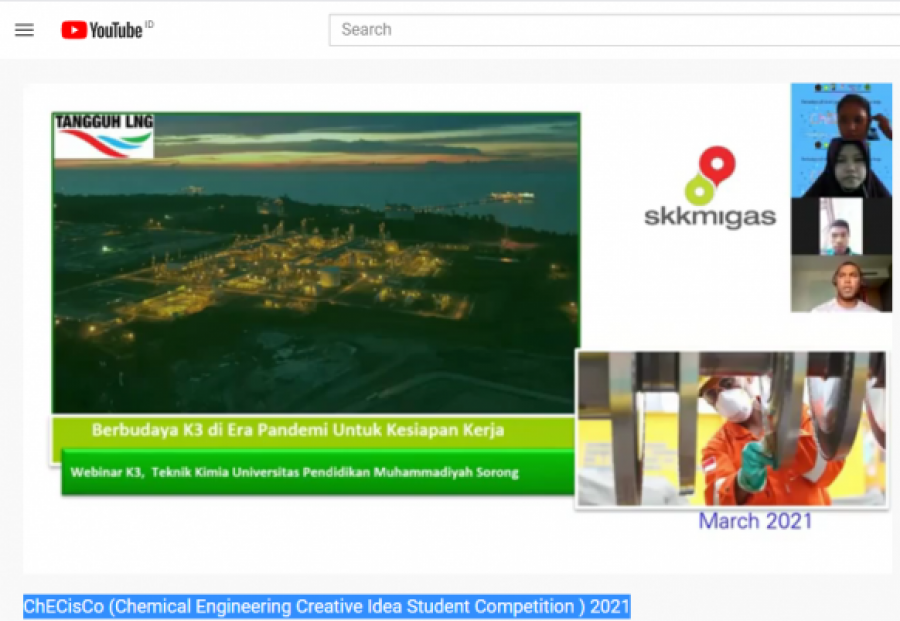
Task: Click the ID country code superscript
Action: (x=149, y=24)
